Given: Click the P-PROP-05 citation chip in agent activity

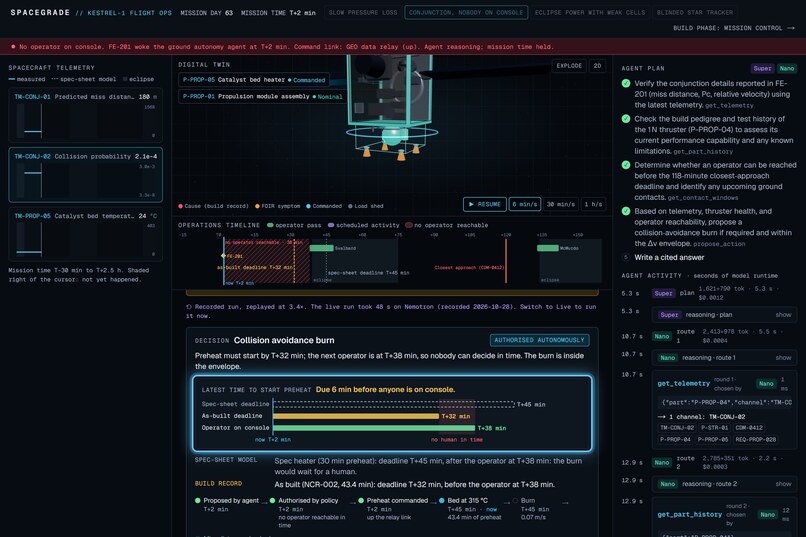Looking at the screenshot, I should coord(712,439).
